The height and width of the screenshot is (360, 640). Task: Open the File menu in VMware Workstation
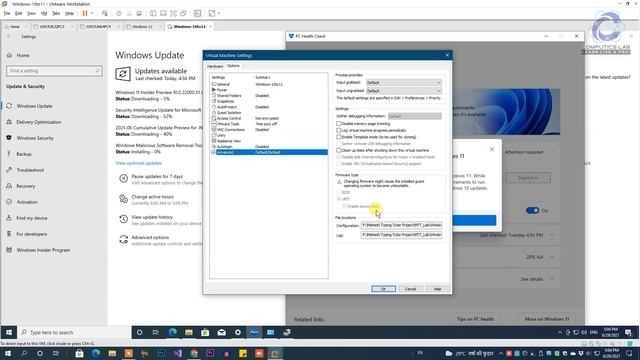pos(7,13)
